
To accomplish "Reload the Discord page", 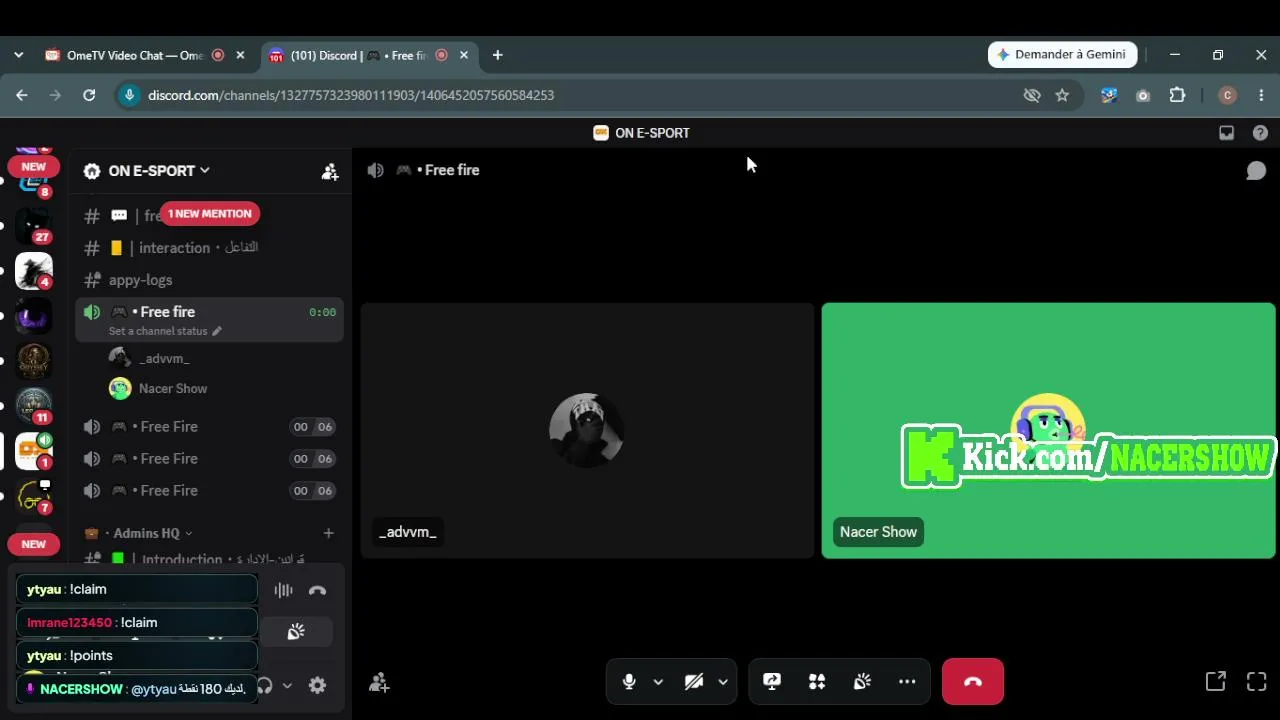I will [x=89, y=95].
